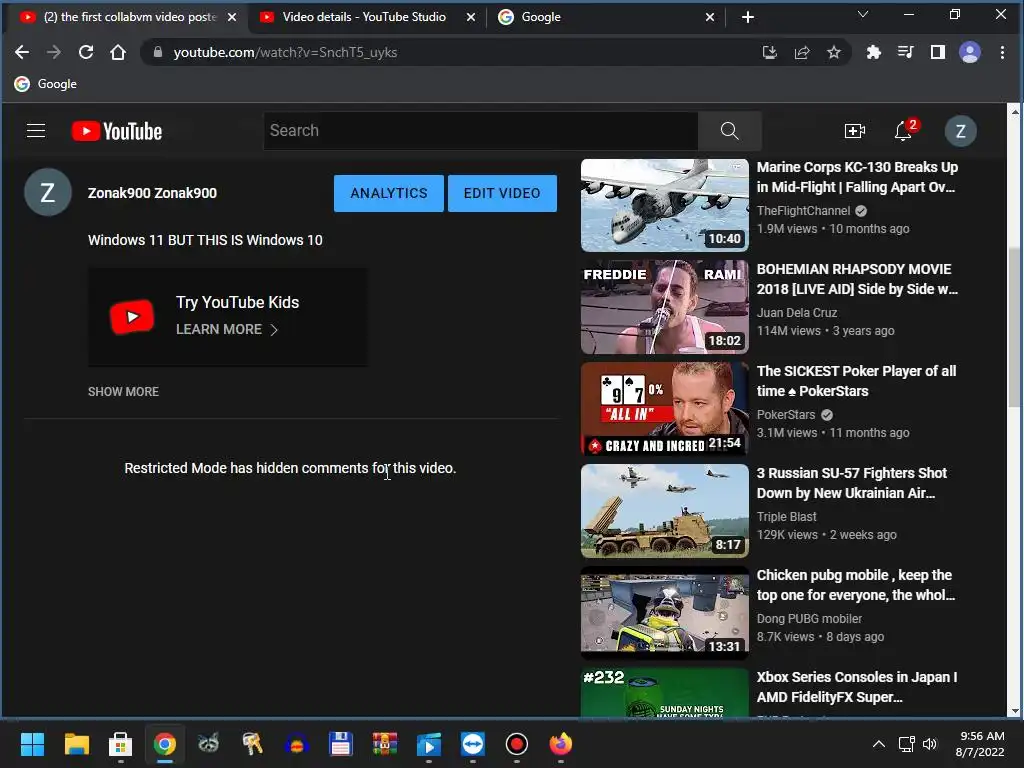This screenshot has width=1024, height=768.
Task: Open a new browser tab
Action: tap(748, 17)
